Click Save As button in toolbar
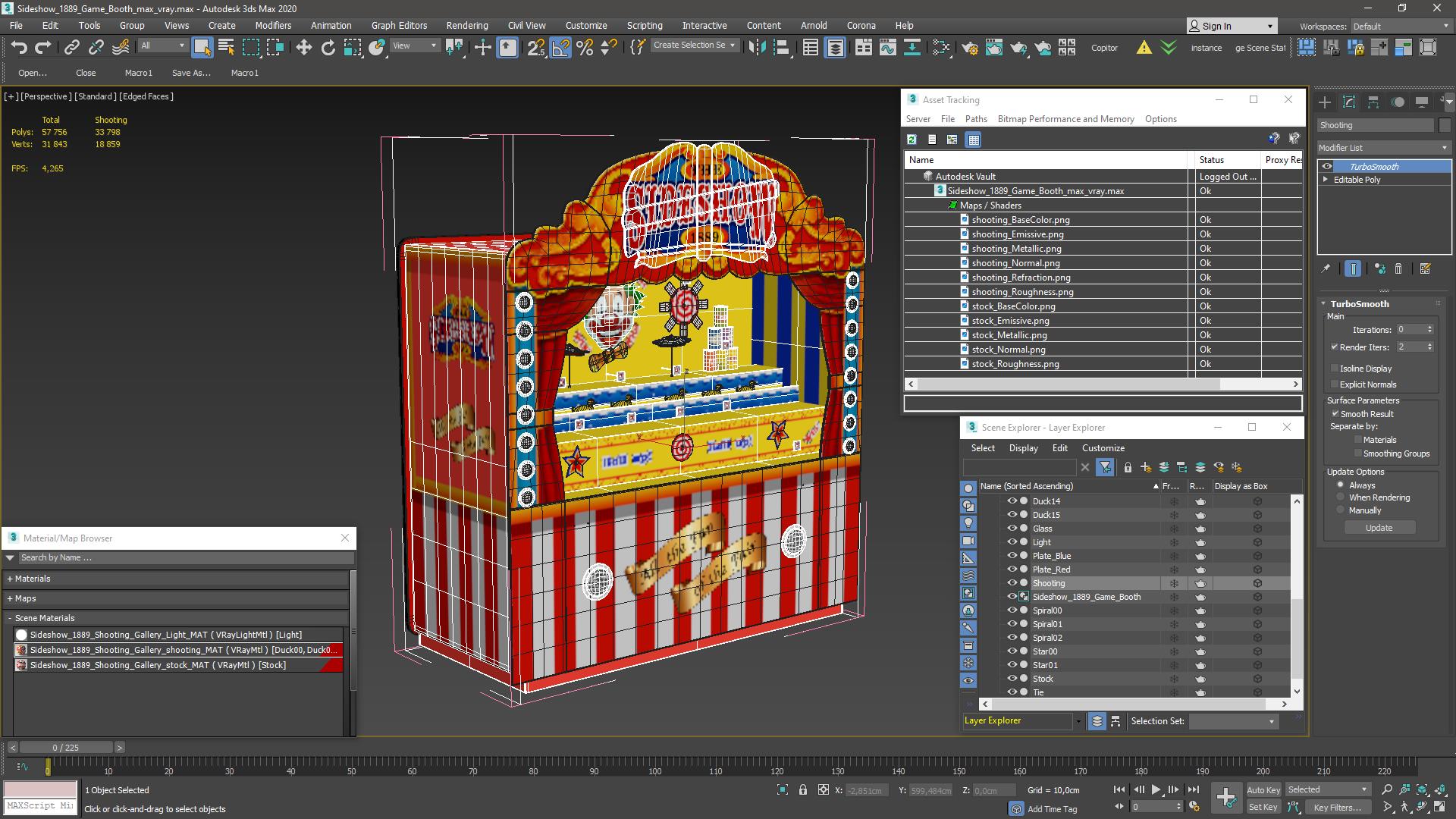This screenshot has height=819, width=1456. (191, 72)
